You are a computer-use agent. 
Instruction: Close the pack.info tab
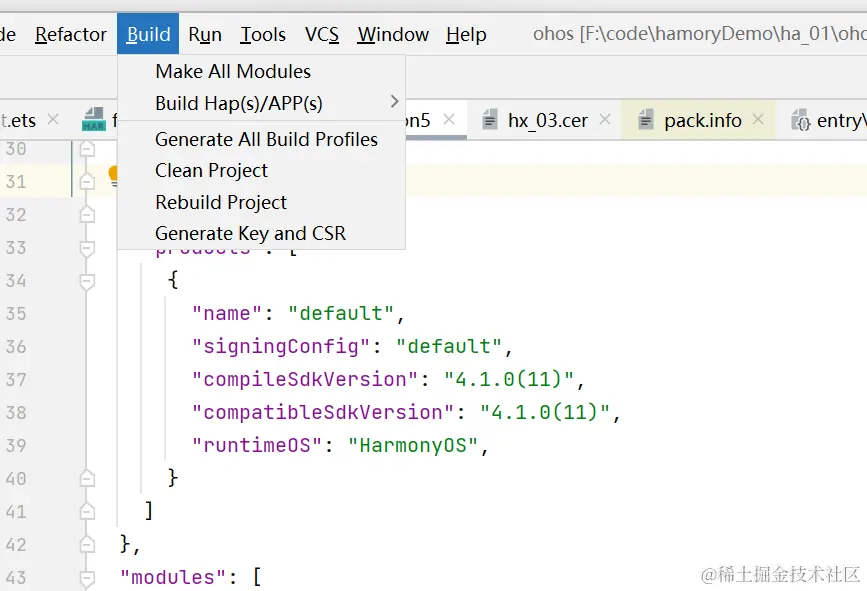tap(758, 119)
